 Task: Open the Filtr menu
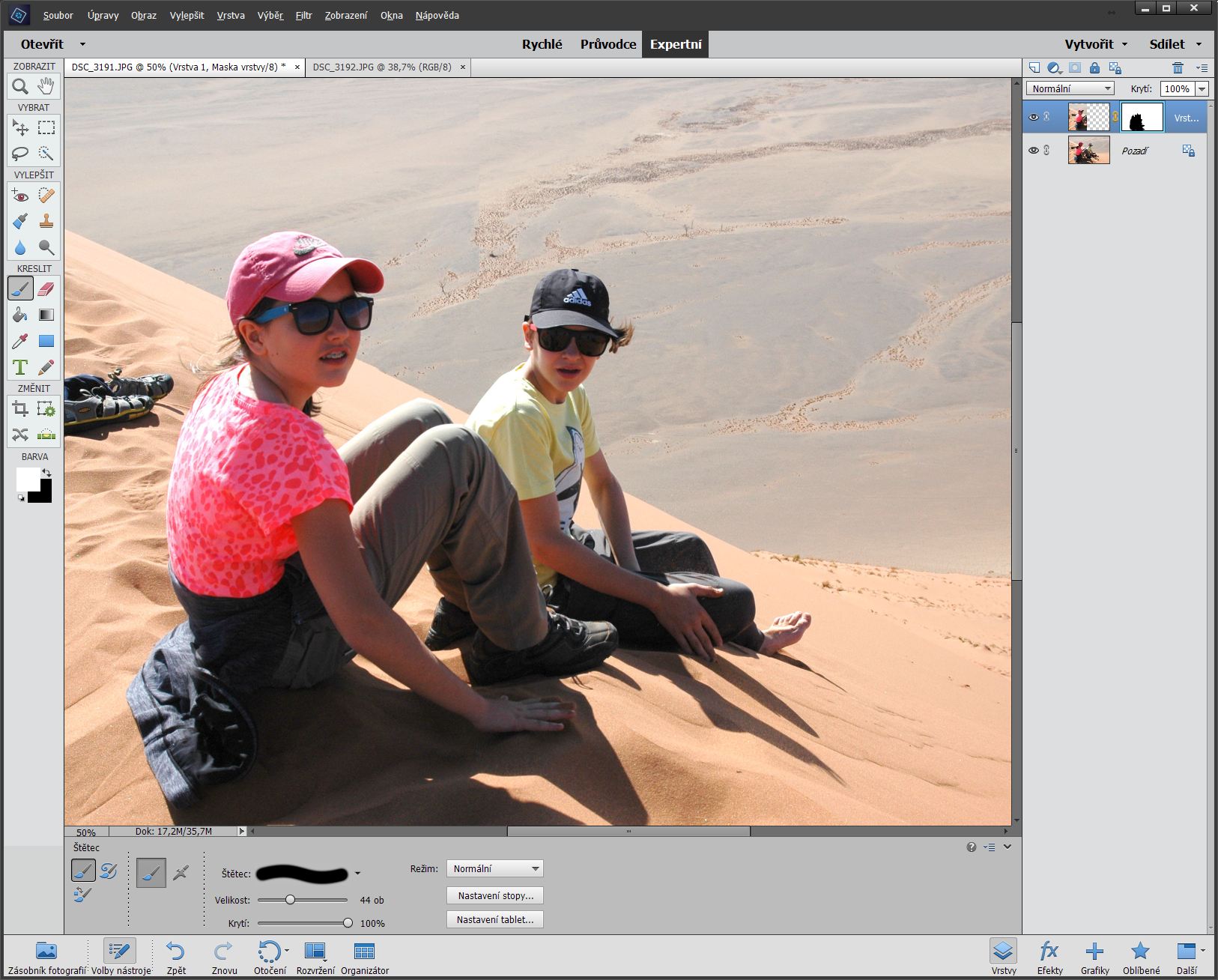point(303,15)
